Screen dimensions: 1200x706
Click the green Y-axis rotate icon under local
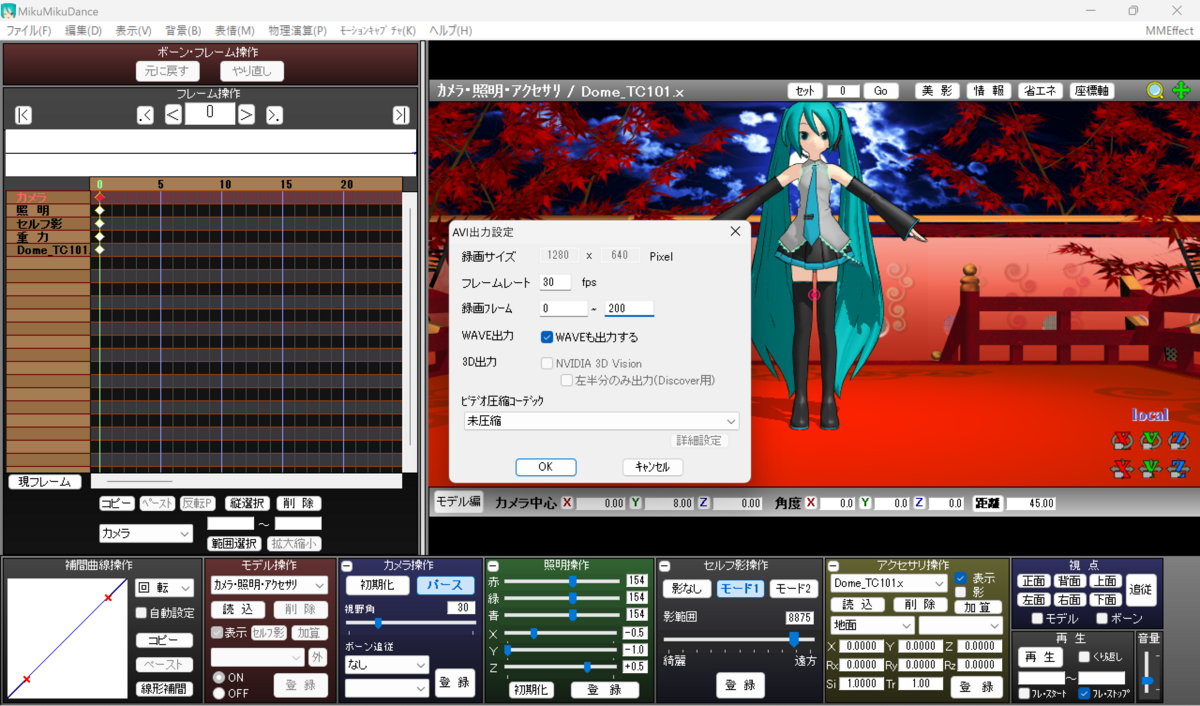[x=1150, y=440]
